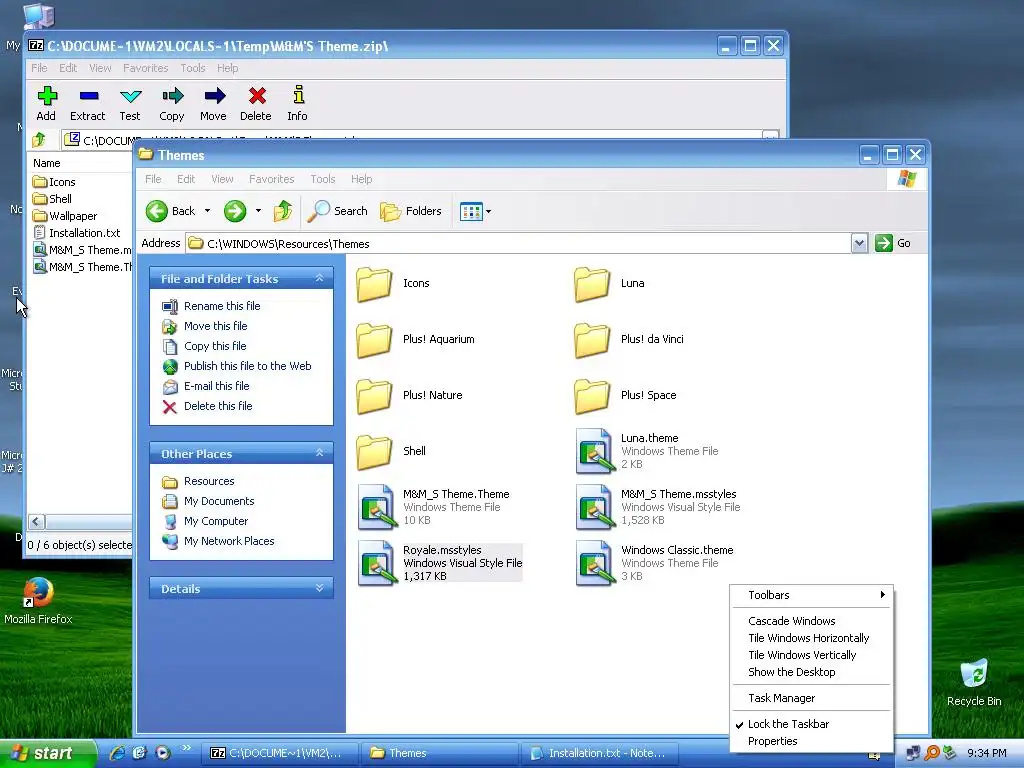Click E-mail this file link
The width and height of the screenshot is (1024, 768).
coord(217,386)
